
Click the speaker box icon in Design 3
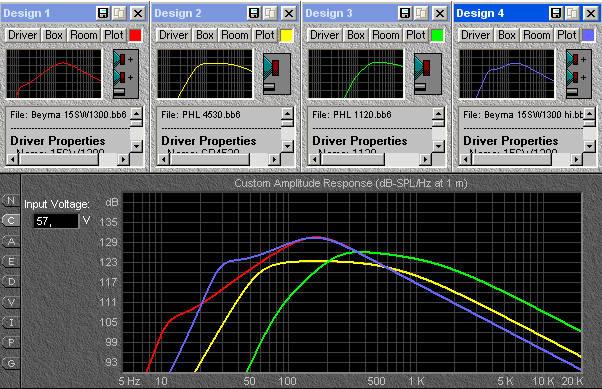pos(428,74)
